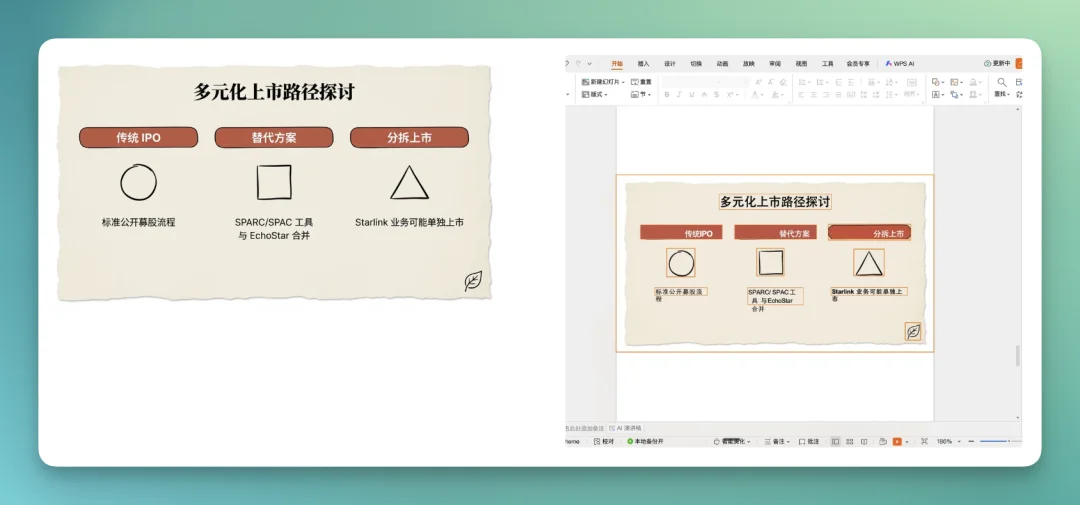
Task: Switch to the 审阅 (Review) tab
Action: pos(775,63)
